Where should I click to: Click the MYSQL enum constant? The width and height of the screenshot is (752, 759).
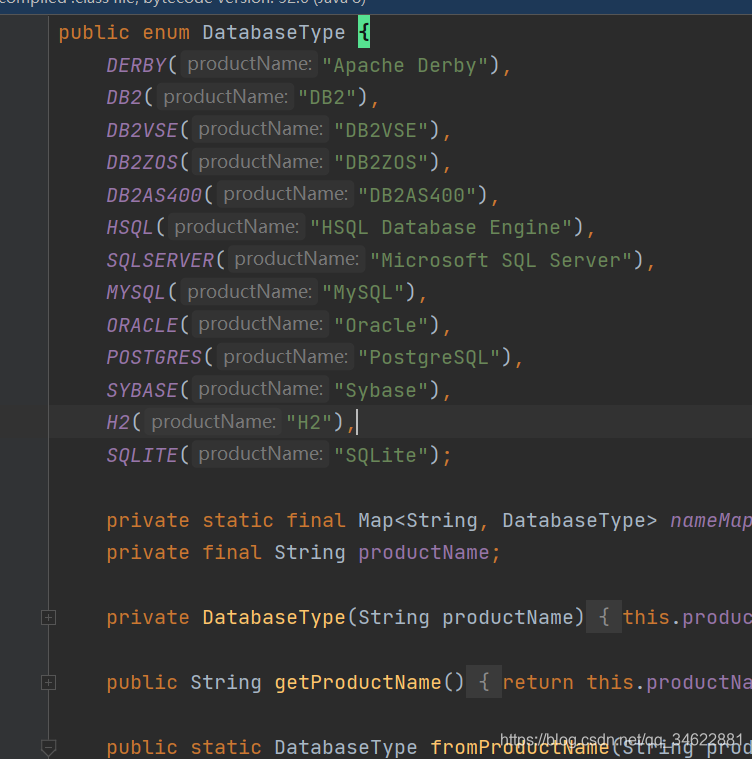pyautogui.click(x=136, y=293)
